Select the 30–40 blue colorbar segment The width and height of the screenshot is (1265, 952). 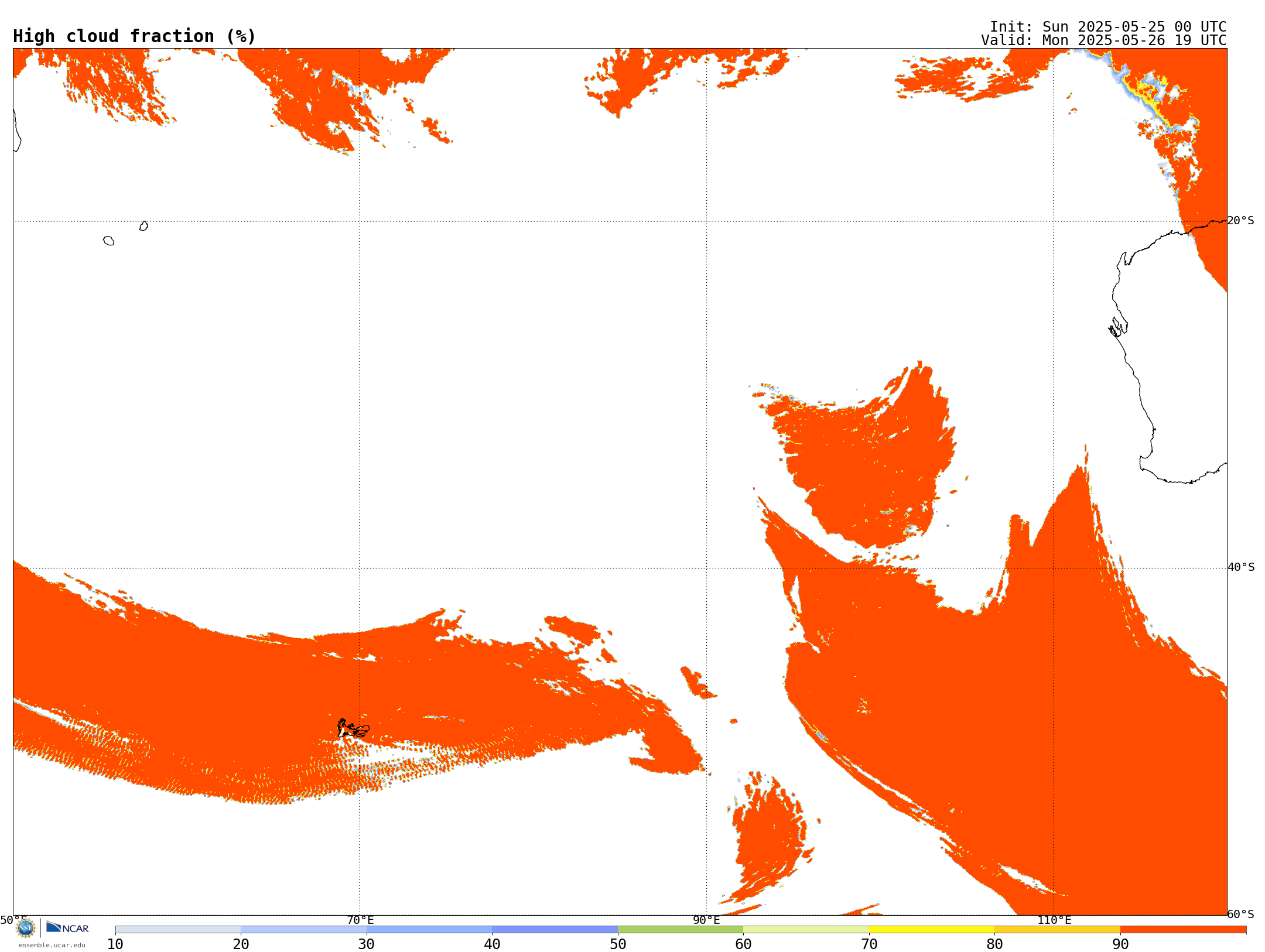coord(429,930)
